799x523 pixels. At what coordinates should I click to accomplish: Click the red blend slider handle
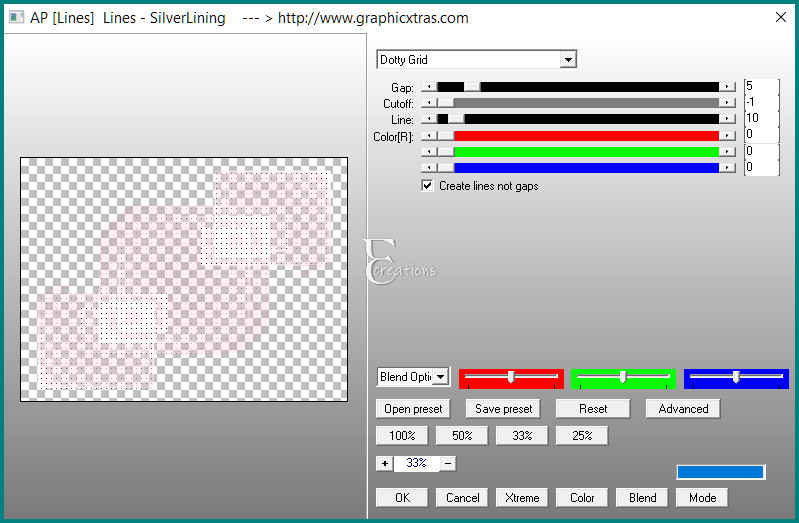point(511,377)
